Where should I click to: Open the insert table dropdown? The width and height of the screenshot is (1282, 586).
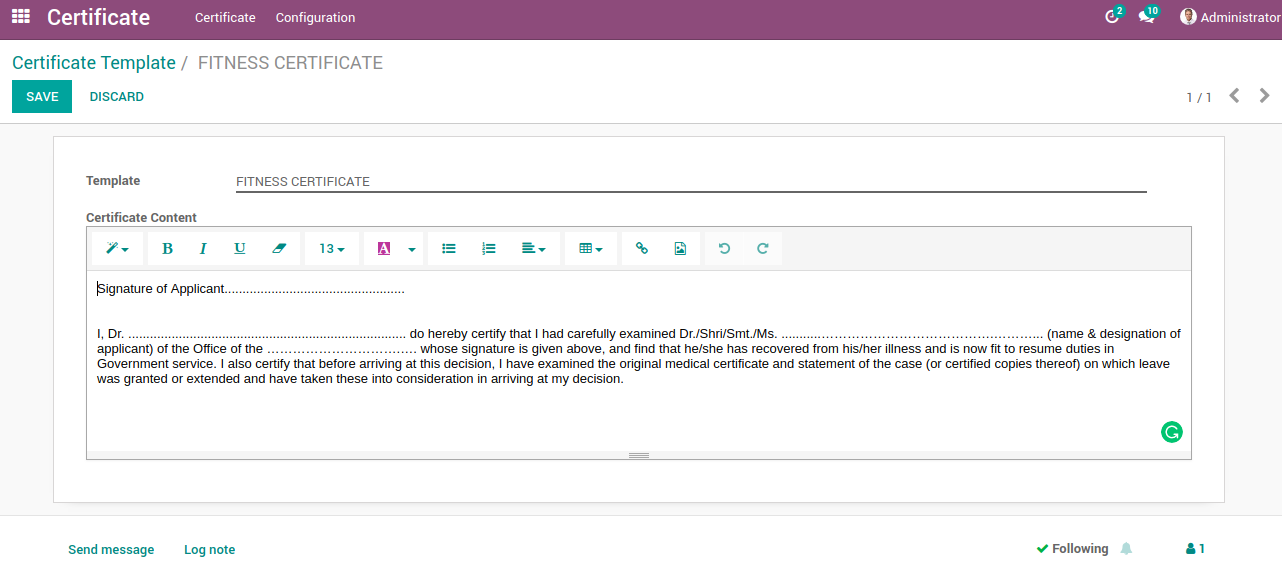591,249
